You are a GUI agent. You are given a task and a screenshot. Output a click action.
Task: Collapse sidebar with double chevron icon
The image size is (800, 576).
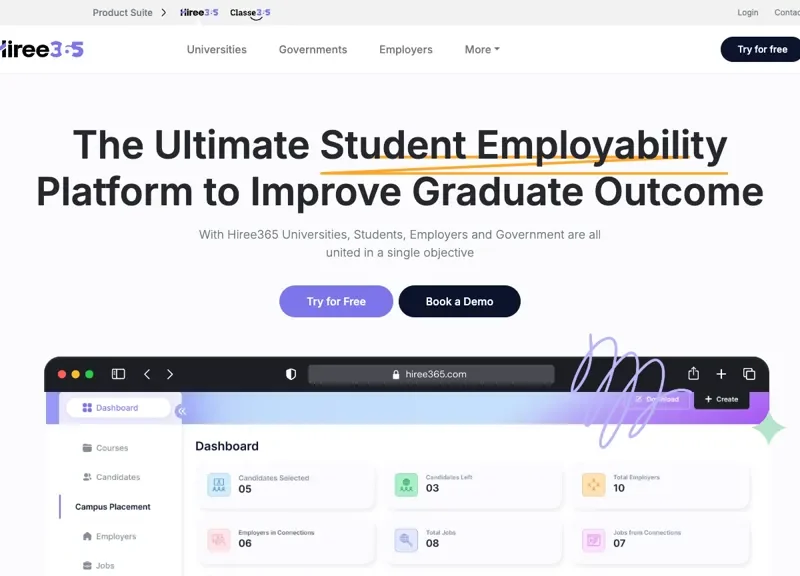(x=181, y=411)
